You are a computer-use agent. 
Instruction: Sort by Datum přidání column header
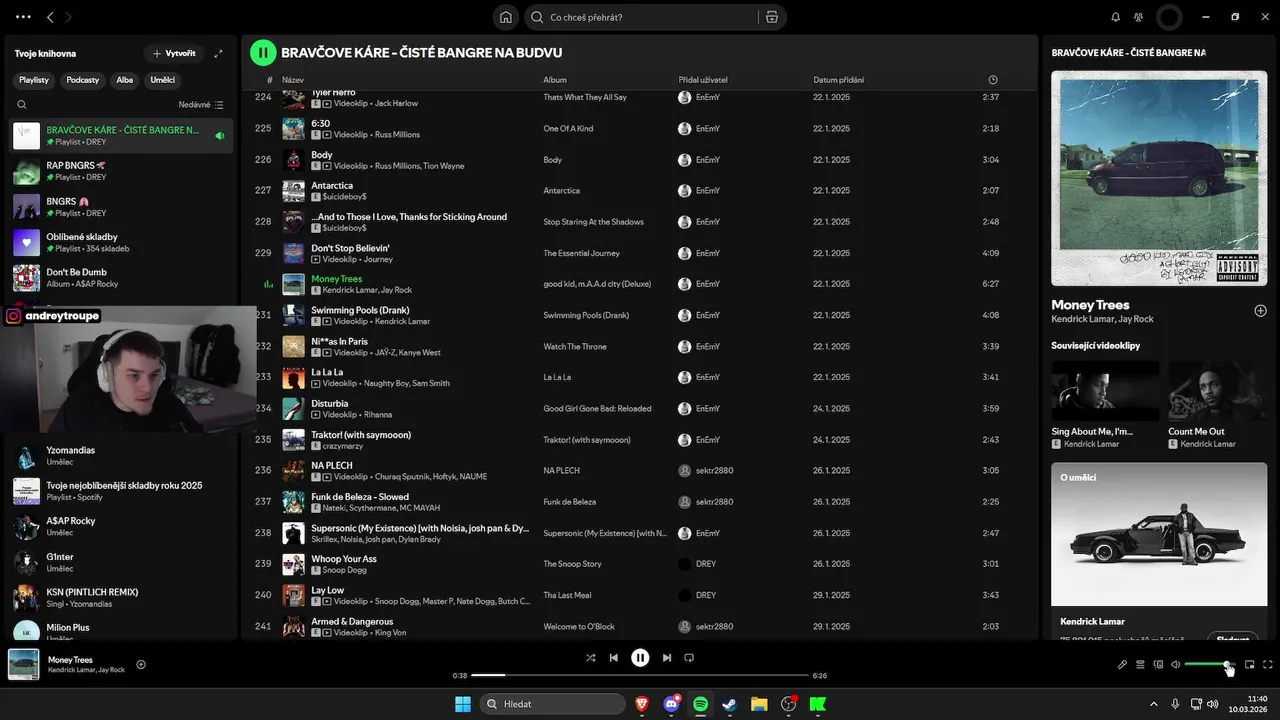[839, 80]
